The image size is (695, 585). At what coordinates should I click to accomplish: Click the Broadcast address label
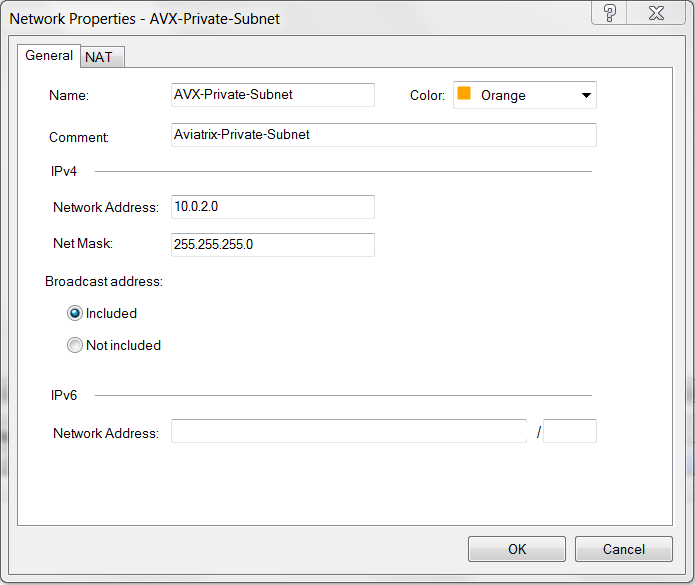tap(104, 281)
